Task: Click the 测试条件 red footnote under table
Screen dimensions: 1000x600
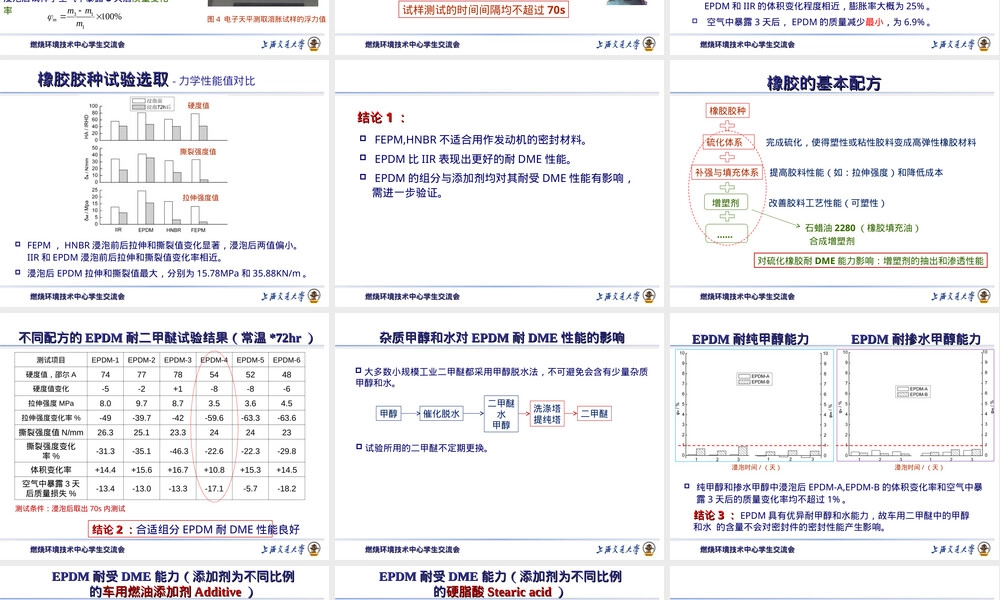Action: click(x=70, y=509)
